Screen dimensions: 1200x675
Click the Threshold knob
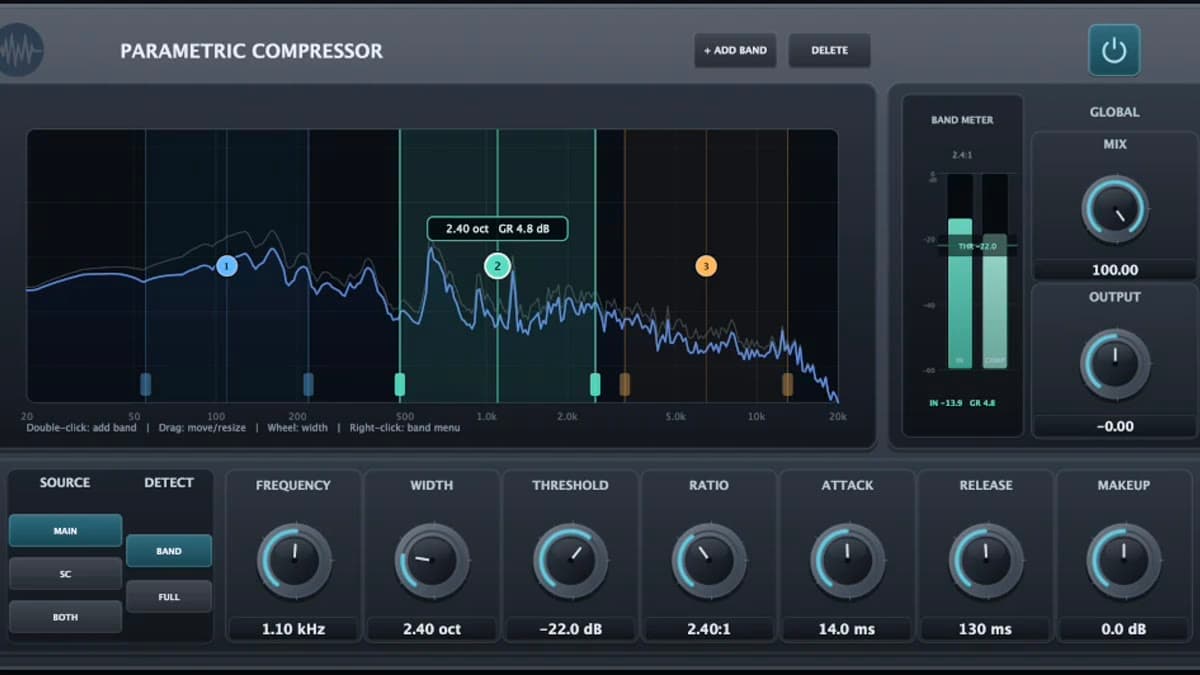click(570, 561)
